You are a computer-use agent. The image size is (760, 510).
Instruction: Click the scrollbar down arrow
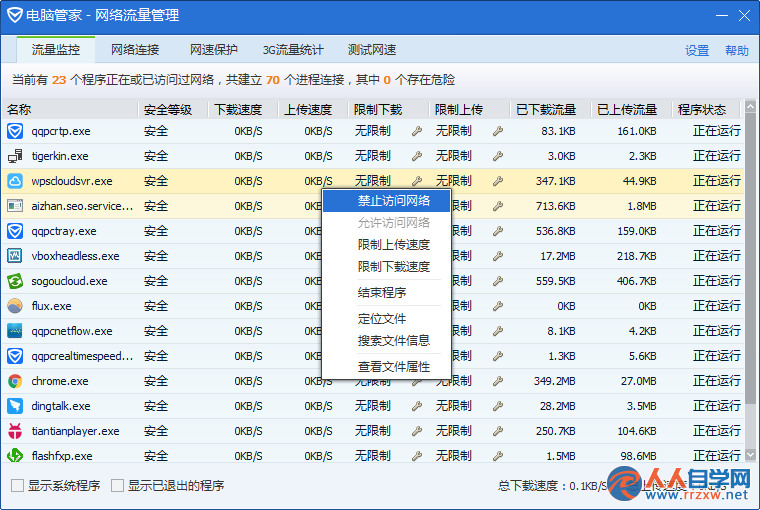750,455
